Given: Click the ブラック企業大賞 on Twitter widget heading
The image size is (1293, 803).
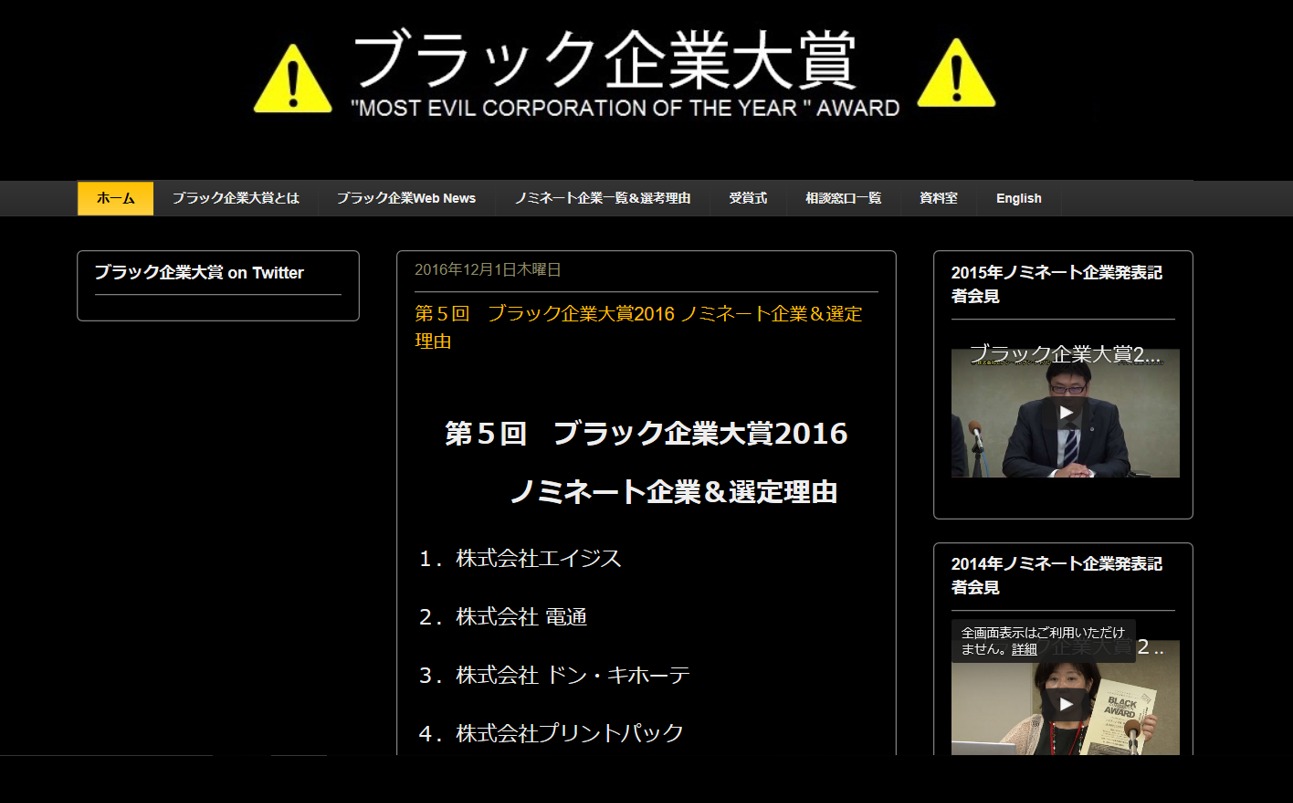Looking at the screenshot, I should pos(199,272).
